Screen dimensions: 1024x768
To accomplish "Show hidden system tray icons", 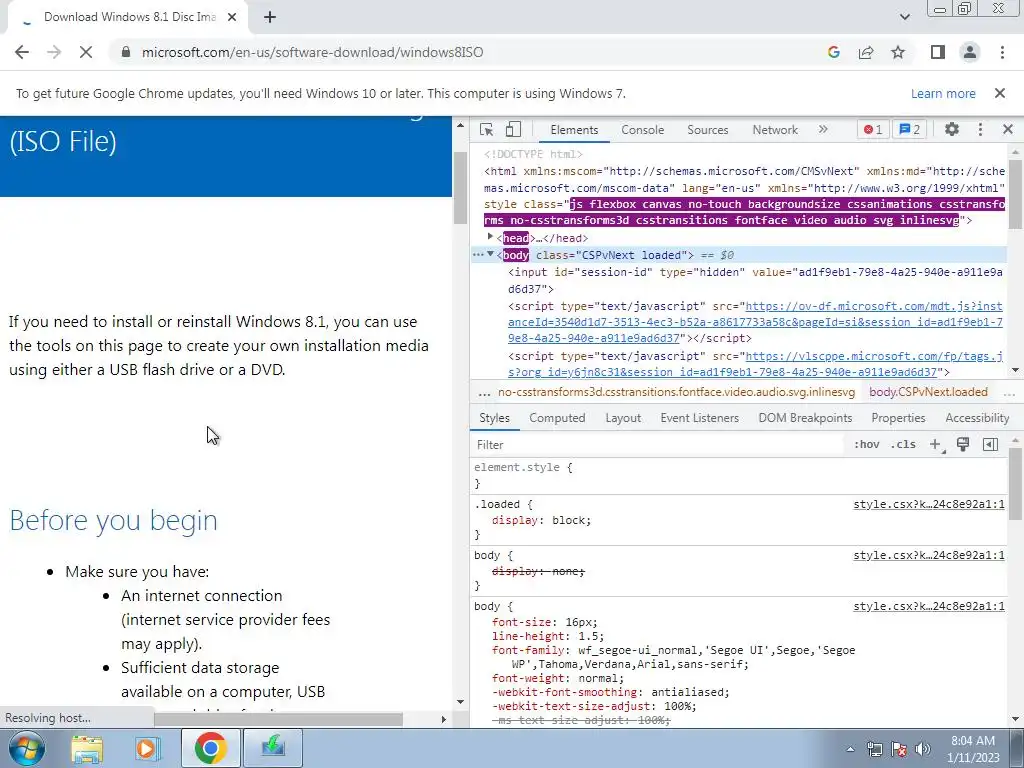I will pos(850,749).
